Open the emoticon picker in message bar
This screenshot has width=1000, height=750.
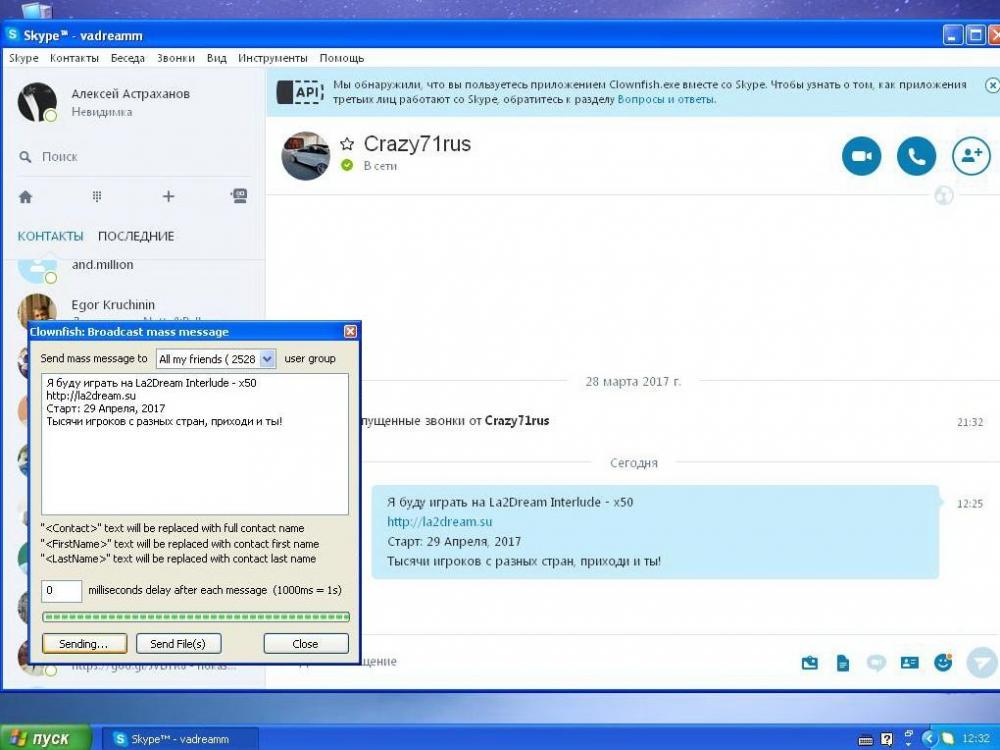942,662
